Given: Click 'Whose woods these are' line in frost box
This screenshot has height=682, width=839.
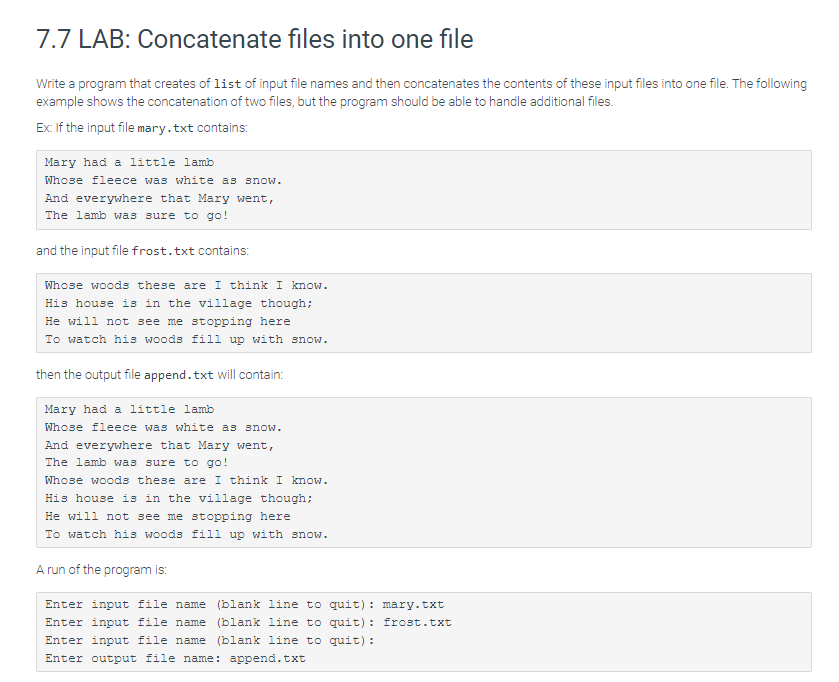Looking at the screenshot, I should coord(187,285).
